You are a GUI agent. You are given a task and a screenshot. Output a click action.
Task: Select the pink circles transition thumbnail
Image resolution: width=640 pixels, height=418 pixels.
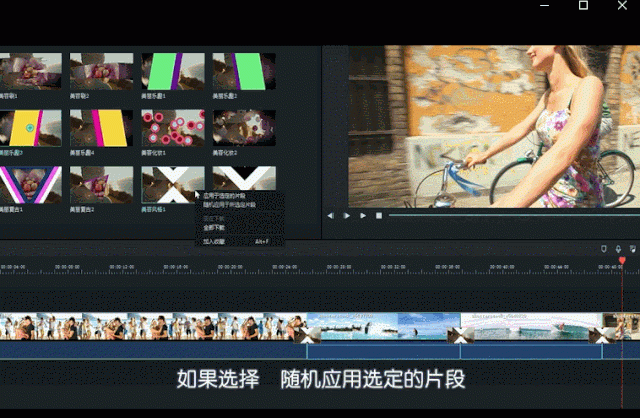[x=173, y=128]
